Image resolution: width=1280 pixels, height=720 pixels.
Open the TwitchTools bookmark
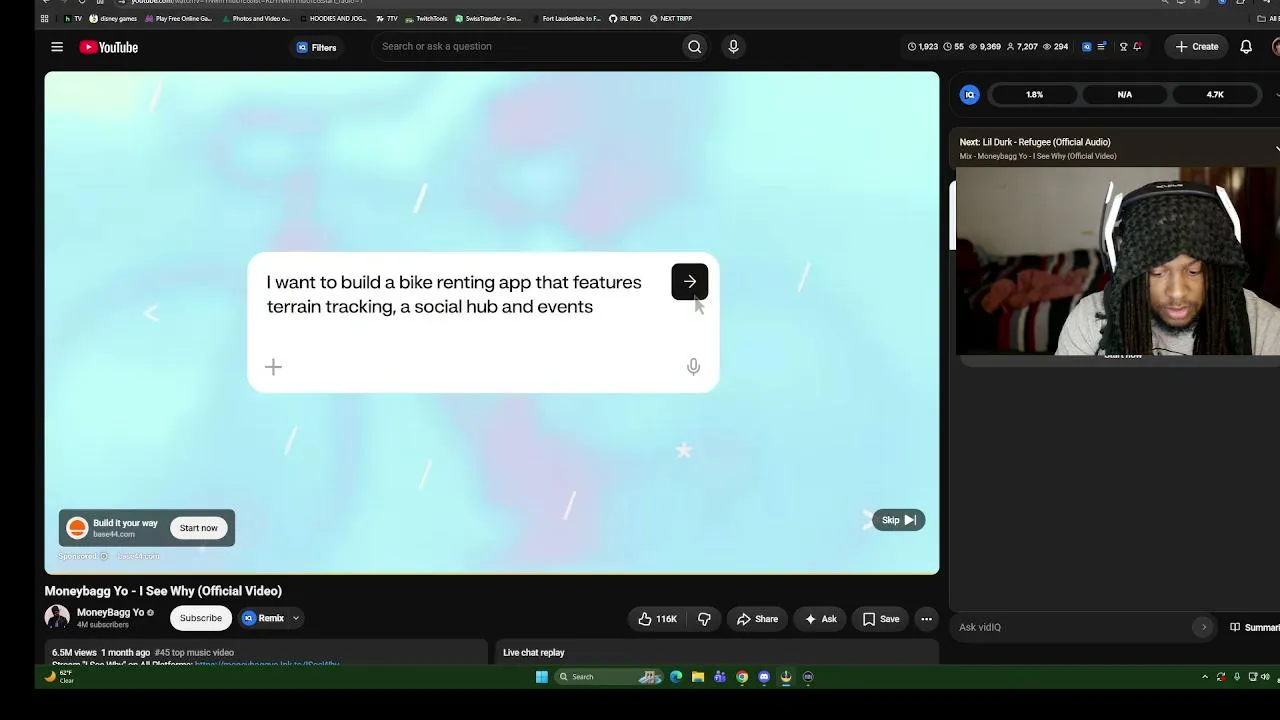426,18
